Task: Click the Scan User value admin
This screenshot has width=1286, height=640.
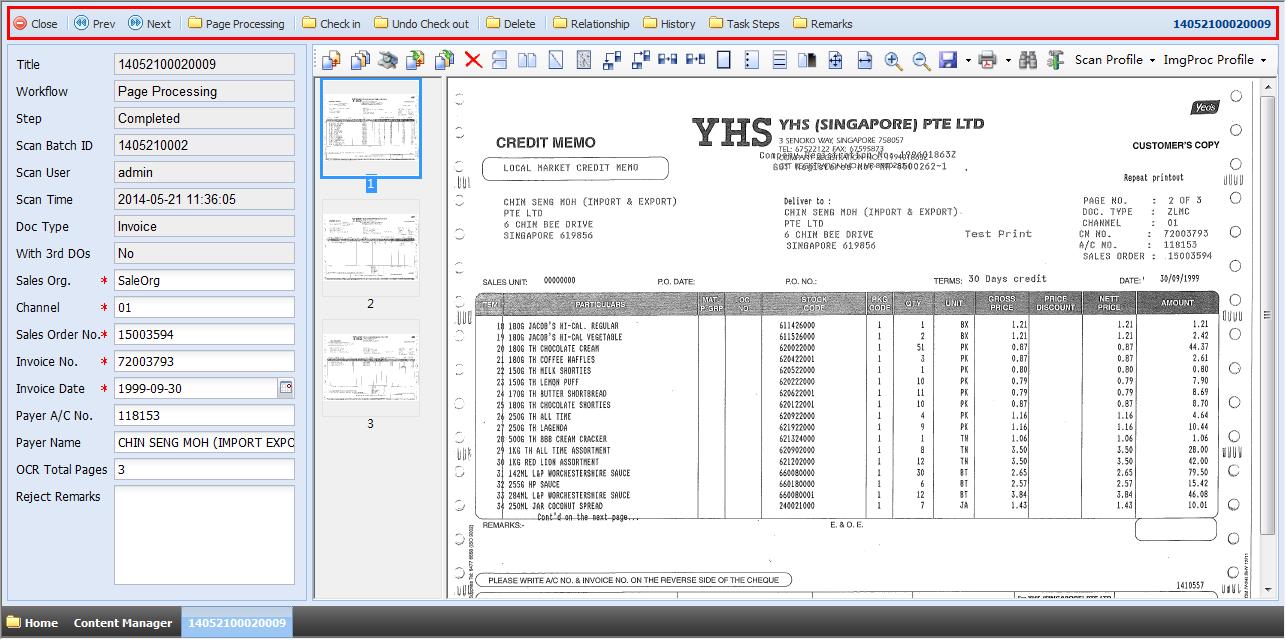Action: [x=204, y=172]
